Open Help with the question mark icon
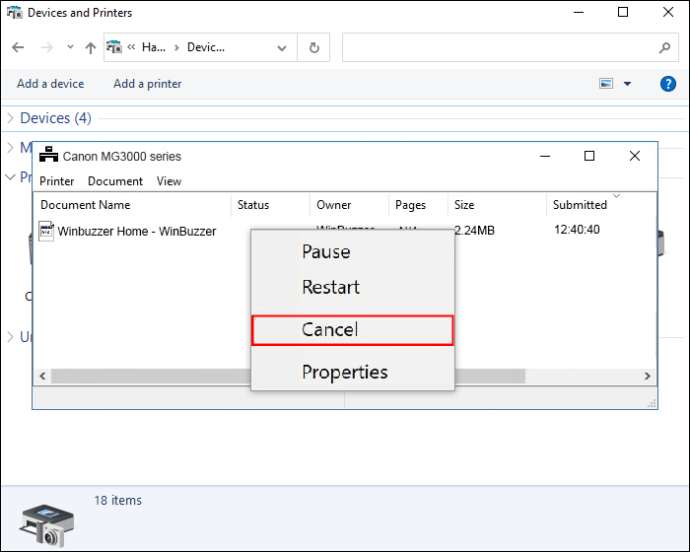This screenshot has height=552, width=690. (x=668, y=84)
